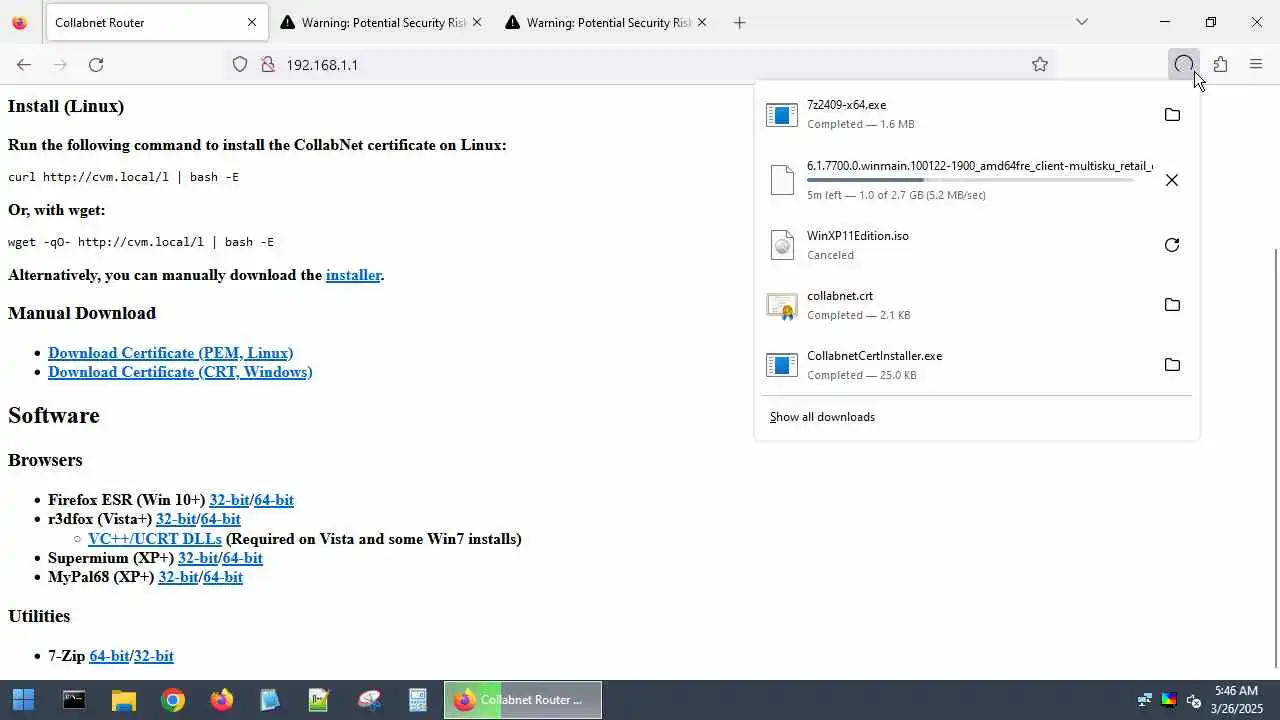Download Certificate (CRT, Windows) link

click(180, 372)
